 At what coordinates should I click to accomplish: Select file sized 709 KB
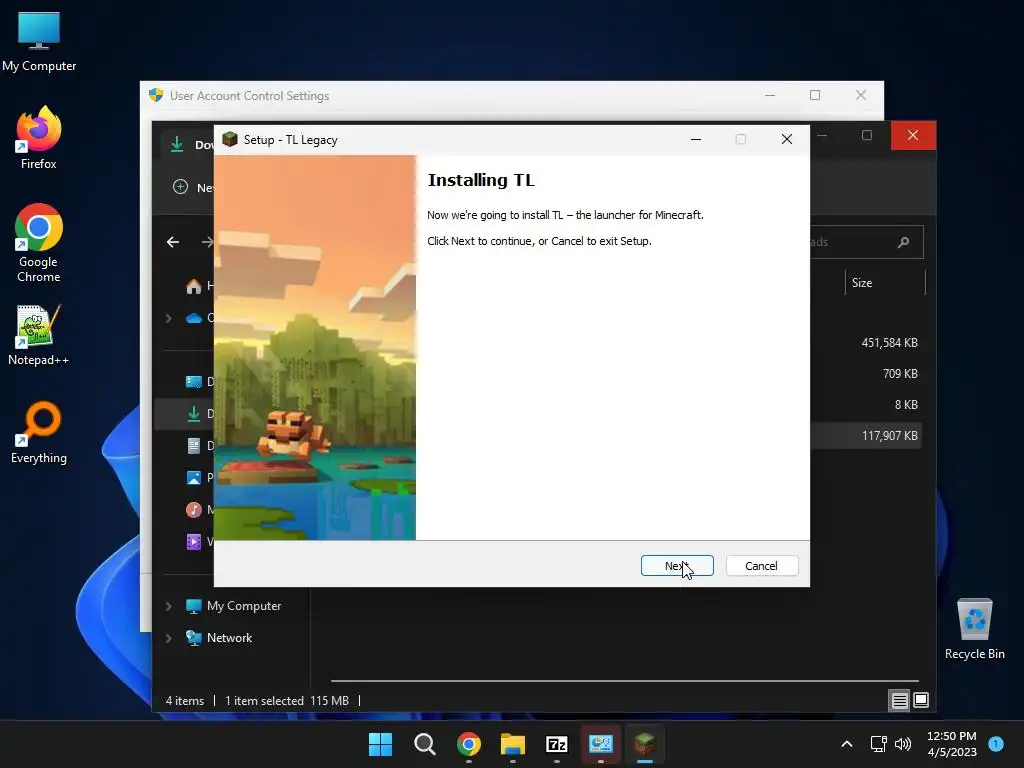(900, 374)
